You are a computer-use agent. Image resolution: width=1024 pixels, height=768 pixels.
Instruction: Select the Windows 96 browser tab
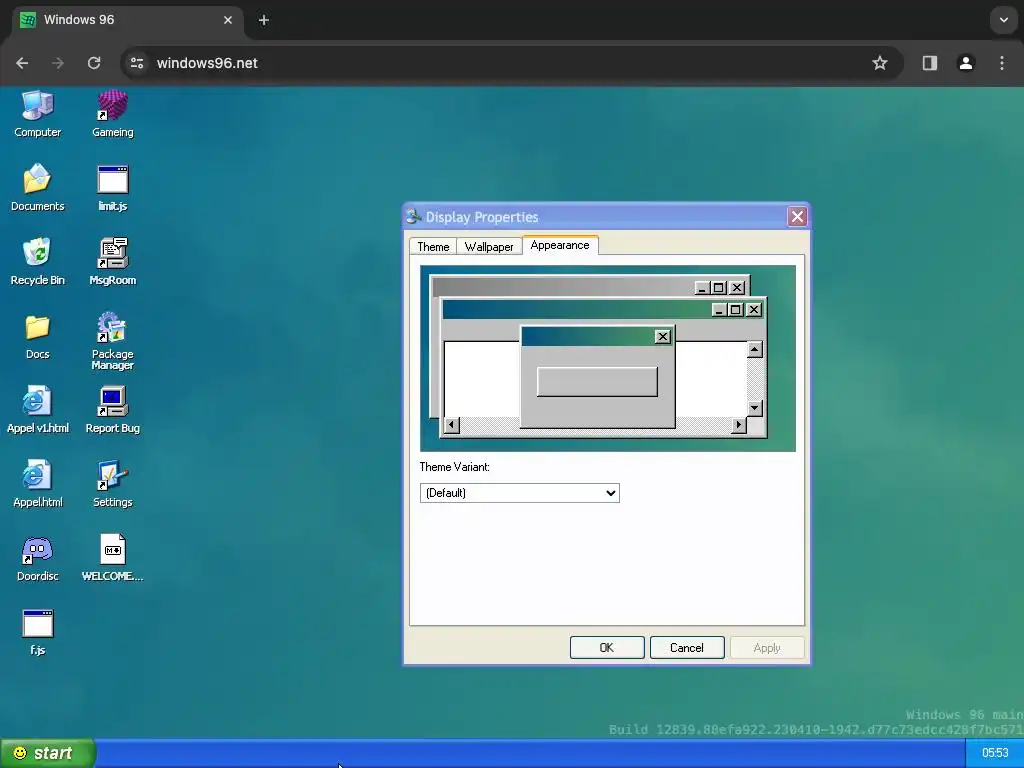click(x=127, y=20)
